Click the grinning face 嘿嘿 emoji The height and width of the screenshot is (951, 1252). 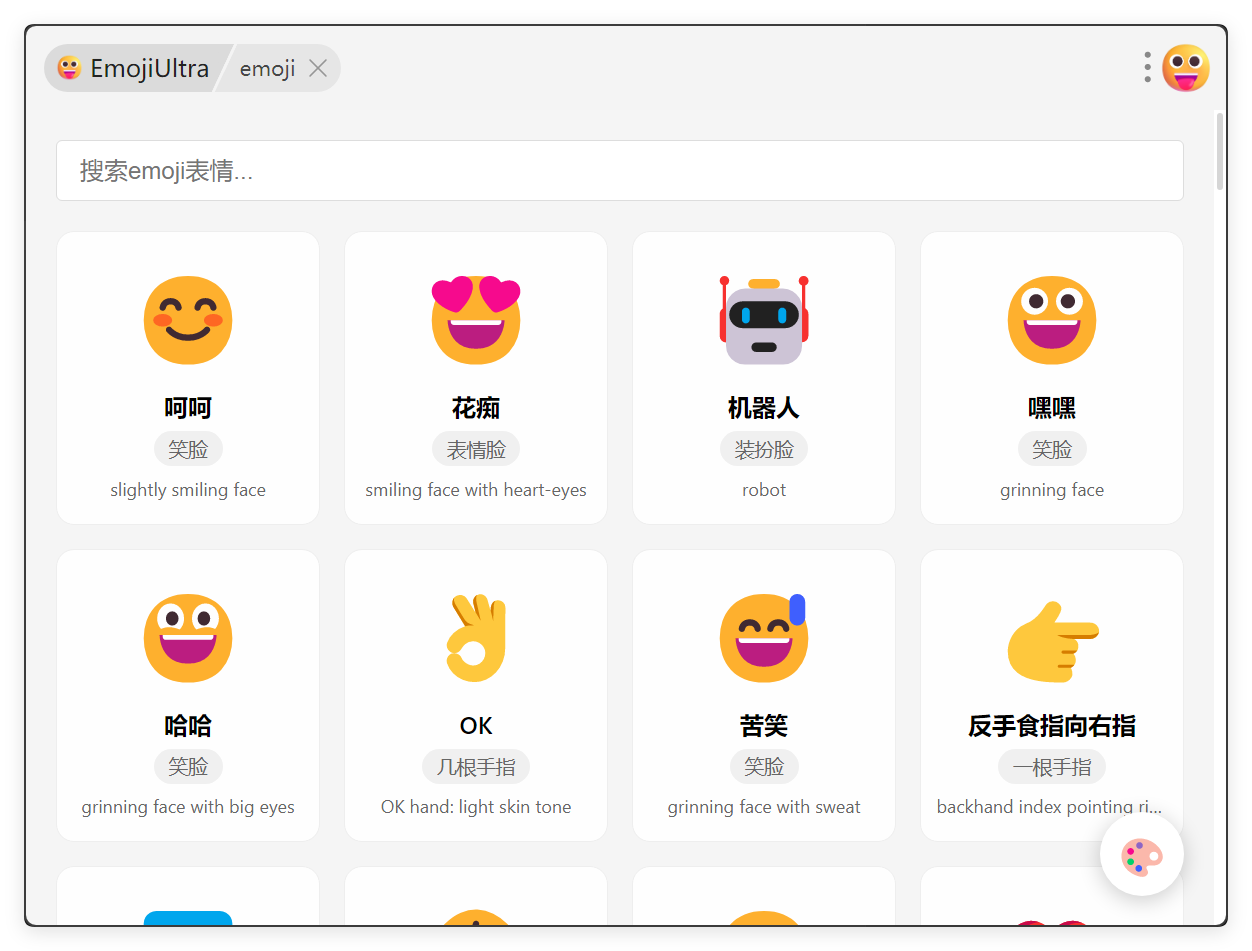(1052, 320)
